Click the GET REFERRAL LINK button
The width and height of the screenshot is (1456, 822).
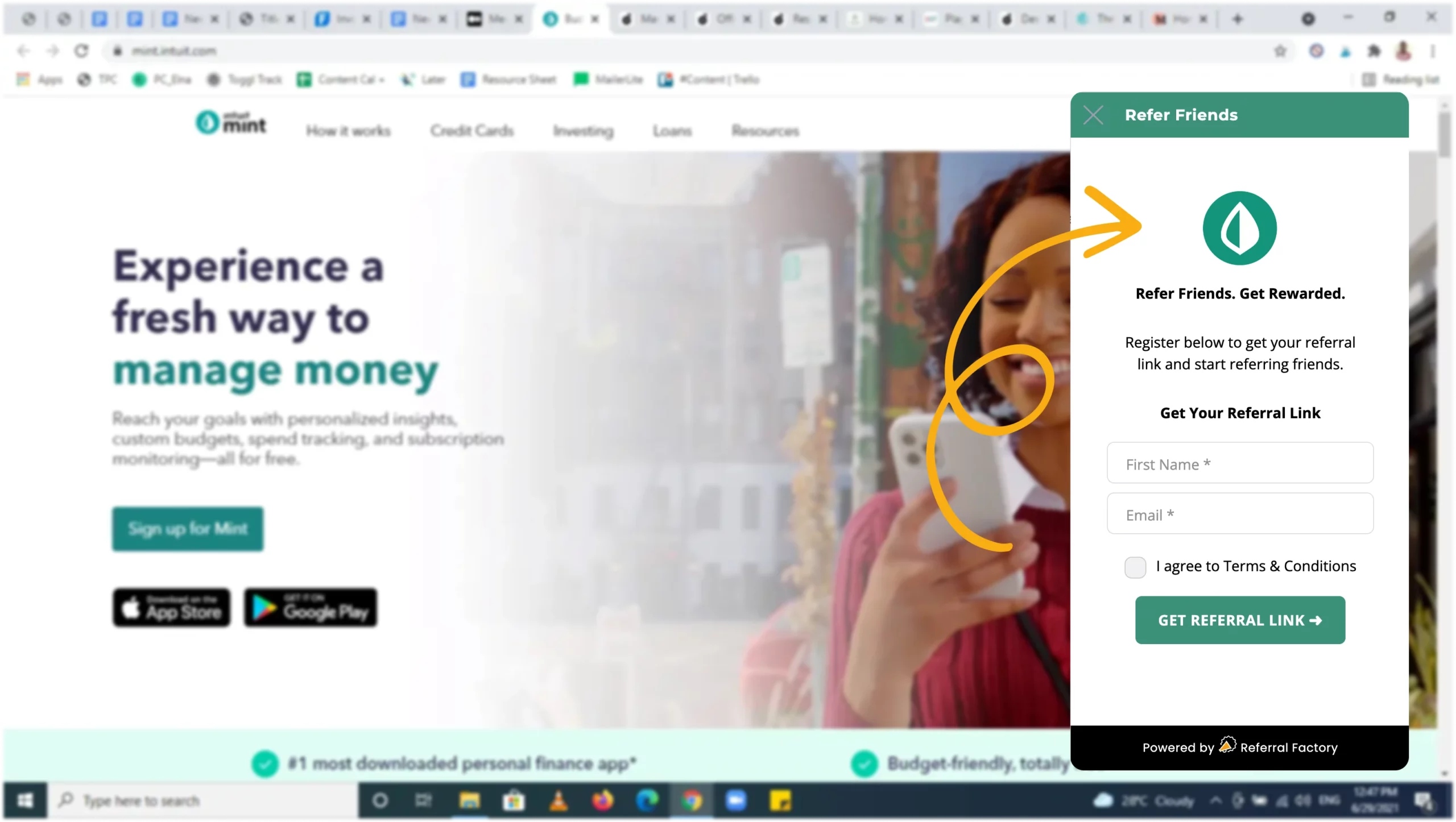pos(1240,620)
